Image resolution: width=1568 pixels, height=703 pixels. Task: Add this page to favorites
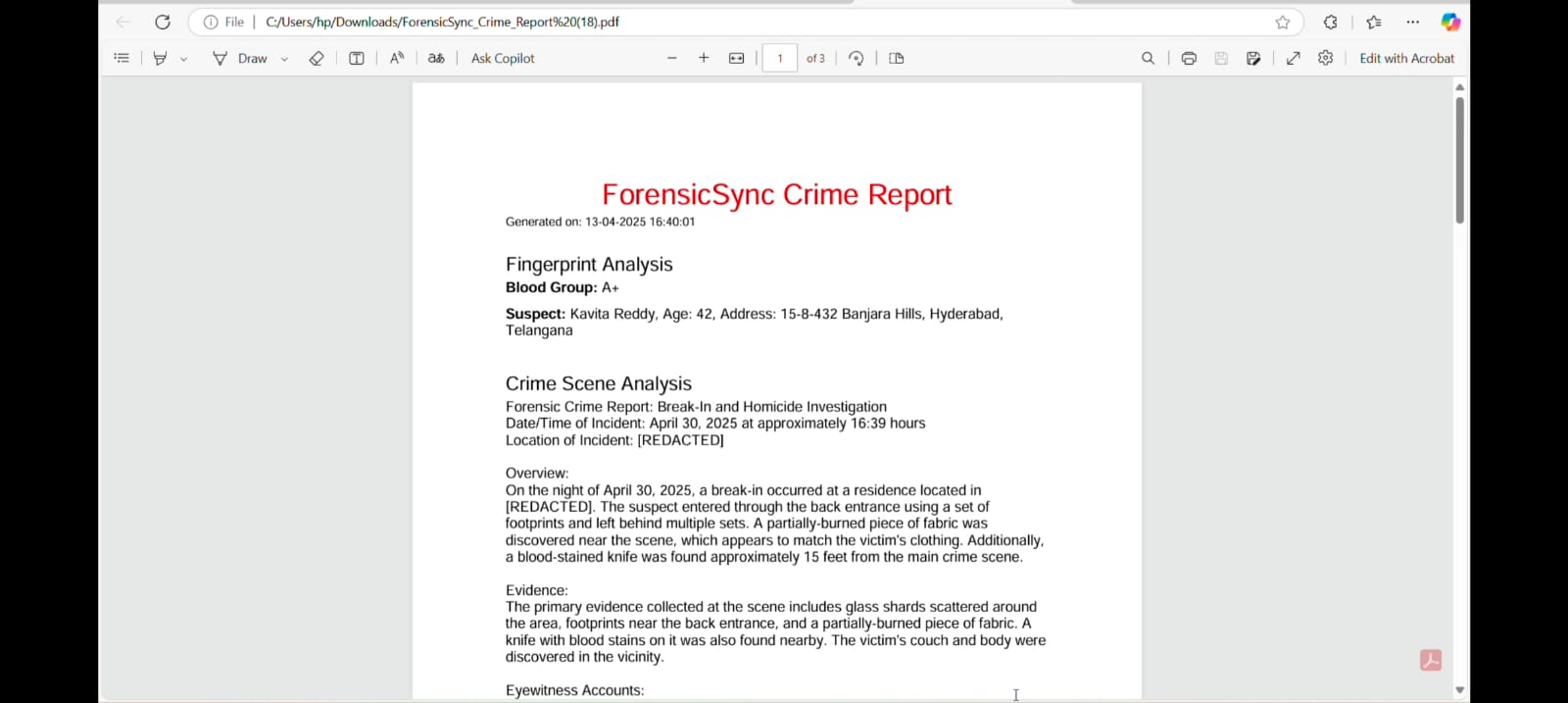coord(1283,22)
